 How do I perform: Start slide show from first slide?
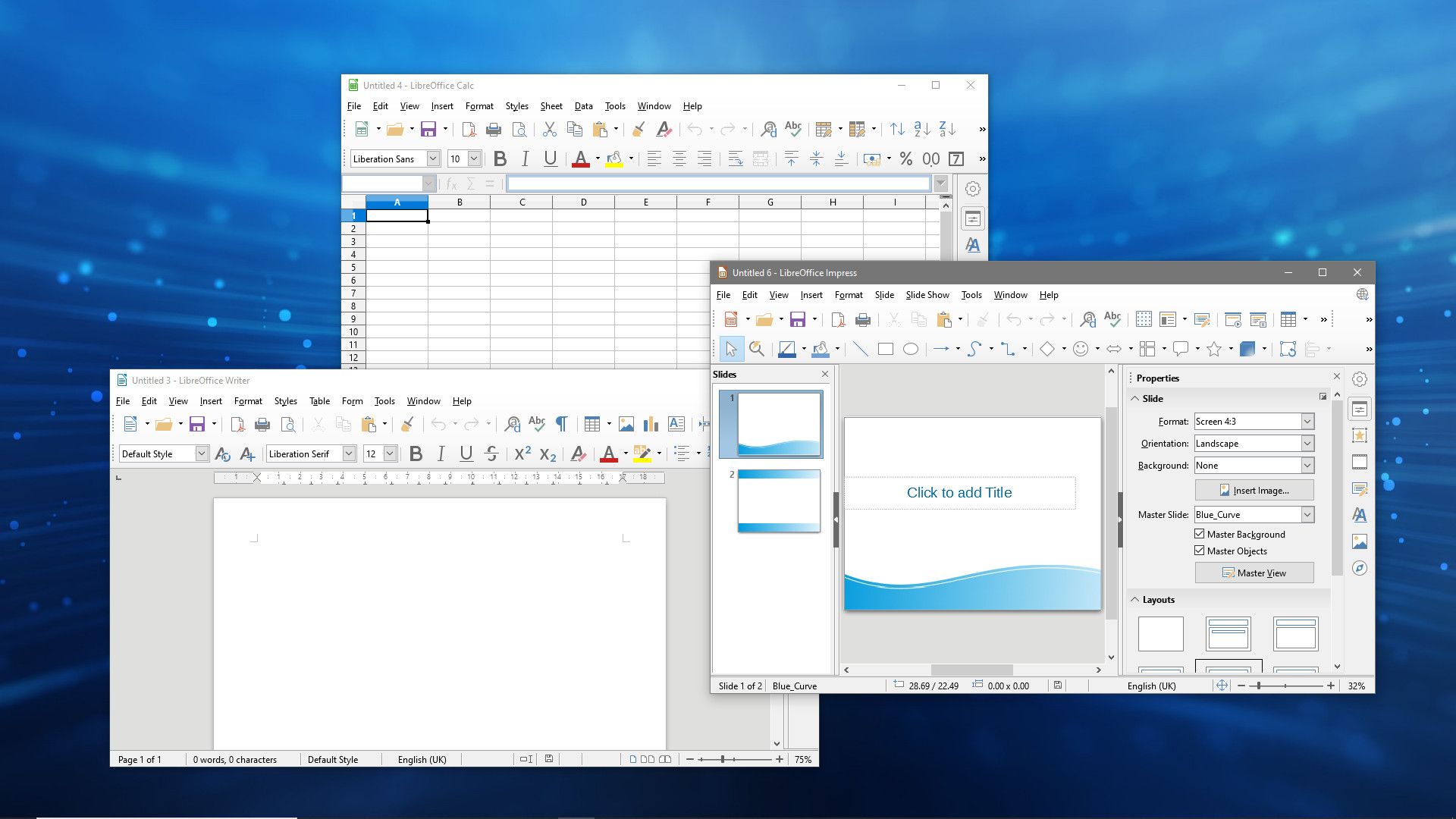[1233, 319]
